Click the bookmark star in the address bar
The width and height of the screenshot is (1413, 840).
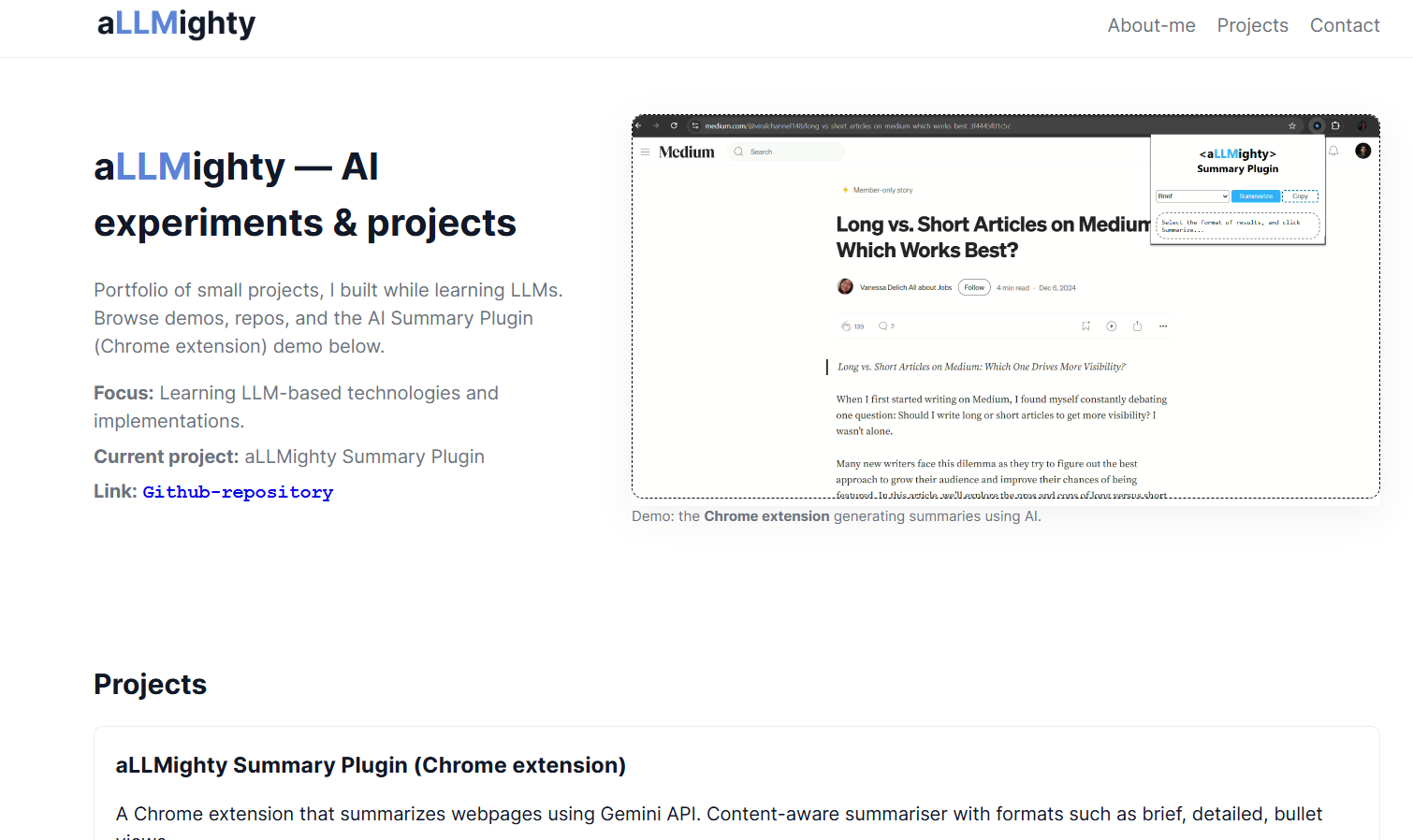pos(1292,125)
